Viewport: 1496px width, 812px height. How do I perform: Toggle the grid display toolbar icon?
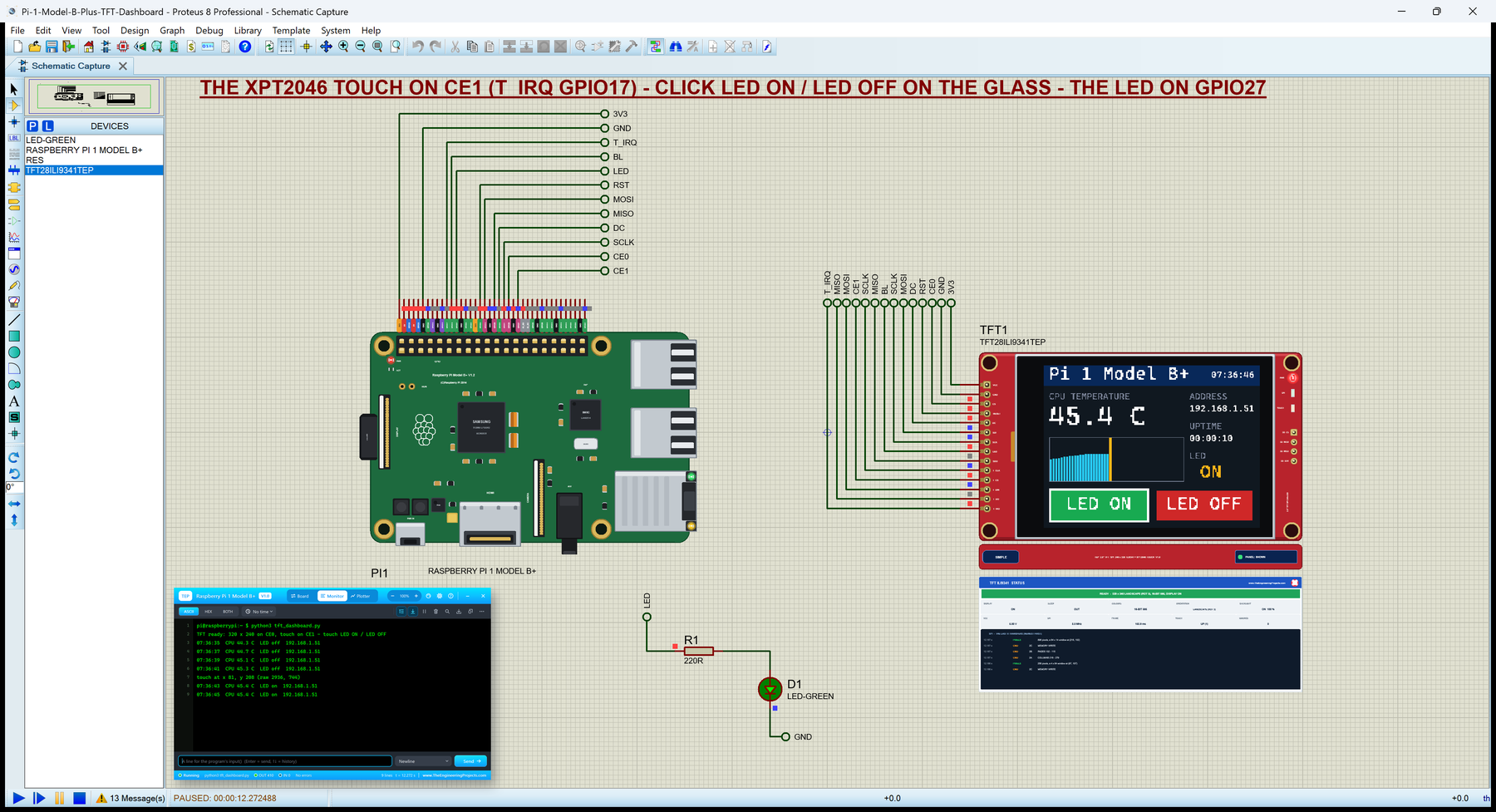(x=286, y=47)
